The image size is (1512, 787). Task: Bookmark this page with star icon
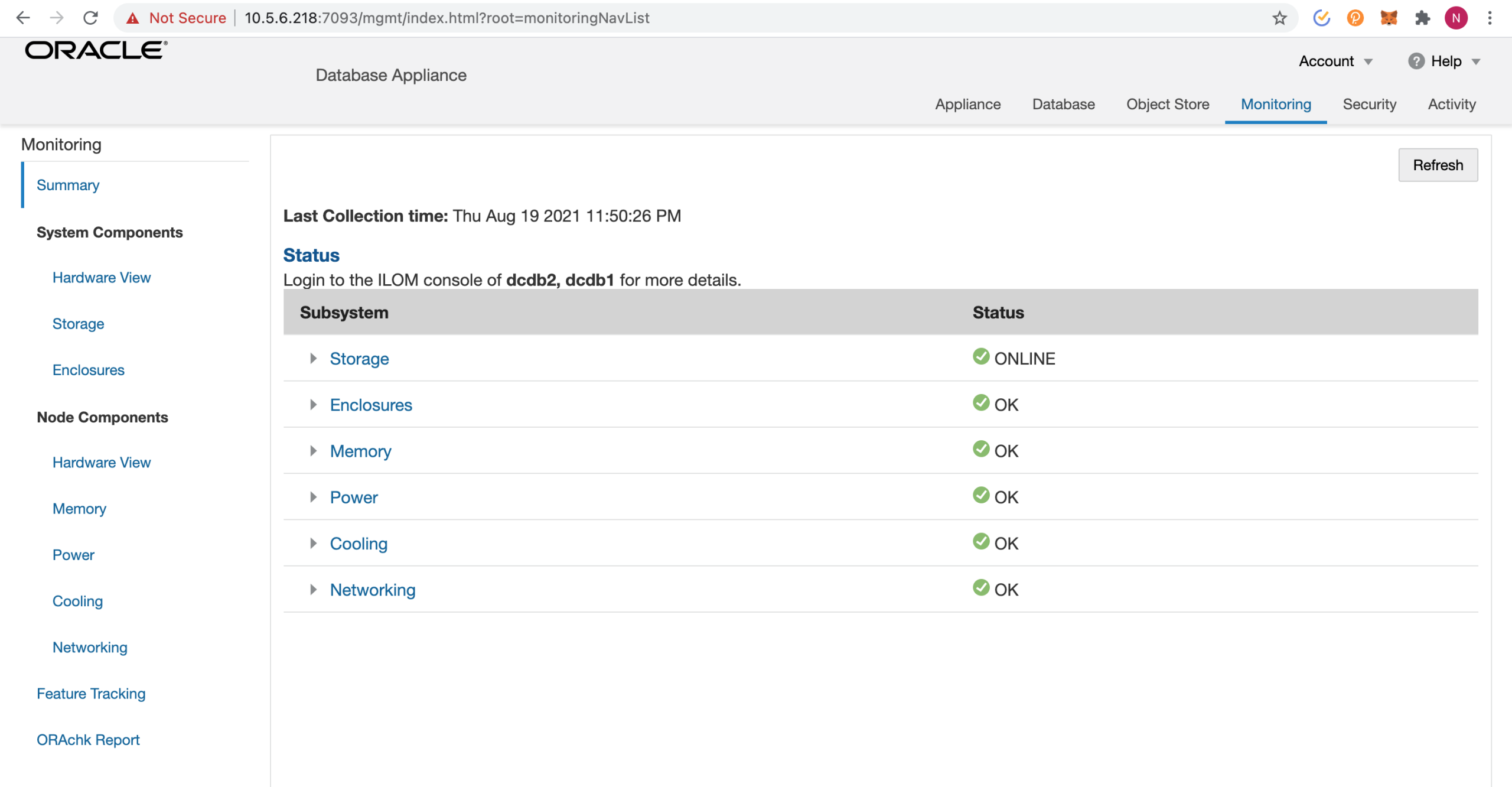coord(1279,18)
